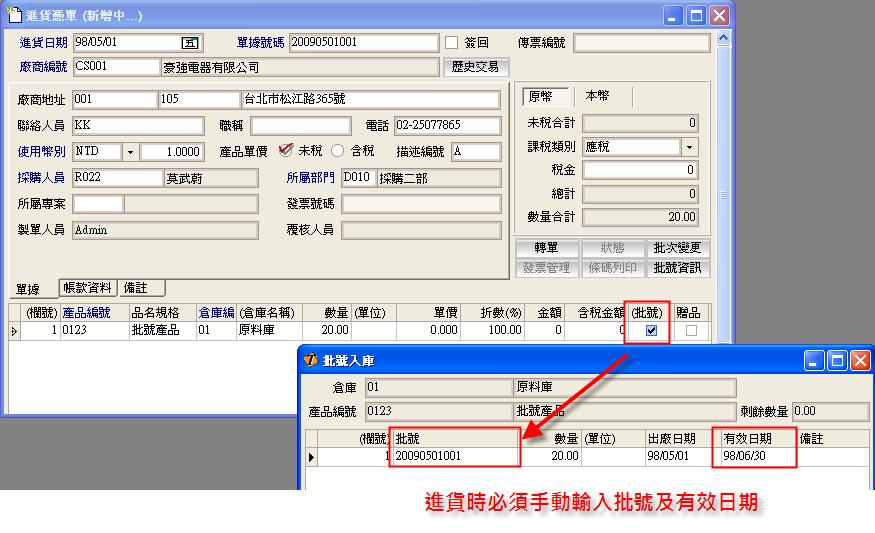The height and width of the screenshot is (533, 875).
Task: Click the 歷史交易 button
Action: coord(476,67)
